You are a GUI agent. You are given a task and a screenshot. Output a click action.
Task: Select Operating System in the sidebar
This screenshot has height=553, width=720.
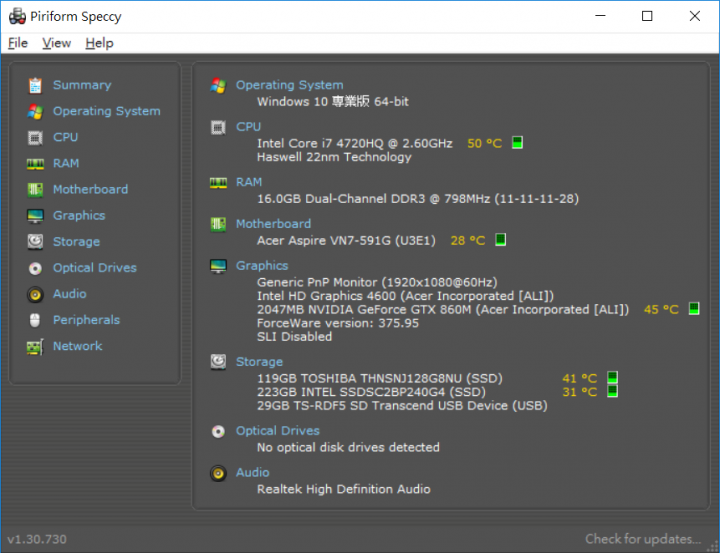[x=107, y=111]
